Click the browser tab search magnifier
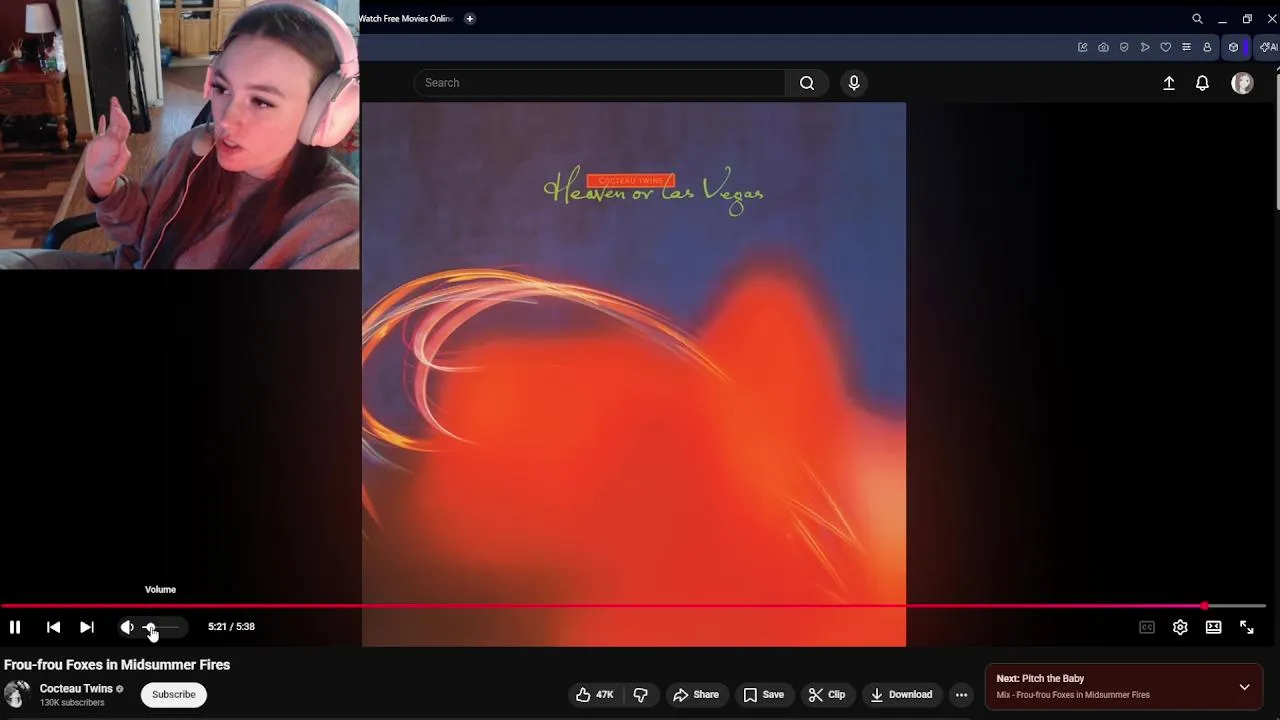Viewport: 1280px width, 720px height. (x=1197, y=19)
